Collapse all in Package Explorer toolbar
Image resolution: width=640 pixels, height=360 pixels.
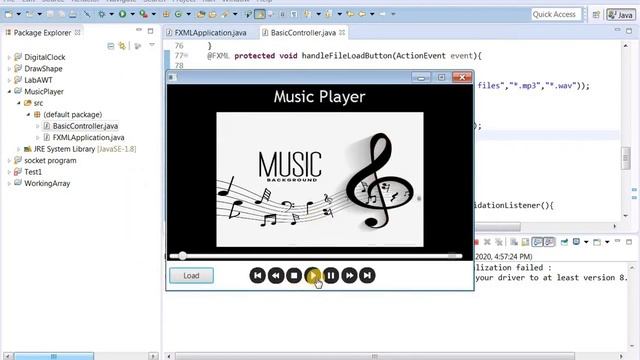(x=111, y=46)
